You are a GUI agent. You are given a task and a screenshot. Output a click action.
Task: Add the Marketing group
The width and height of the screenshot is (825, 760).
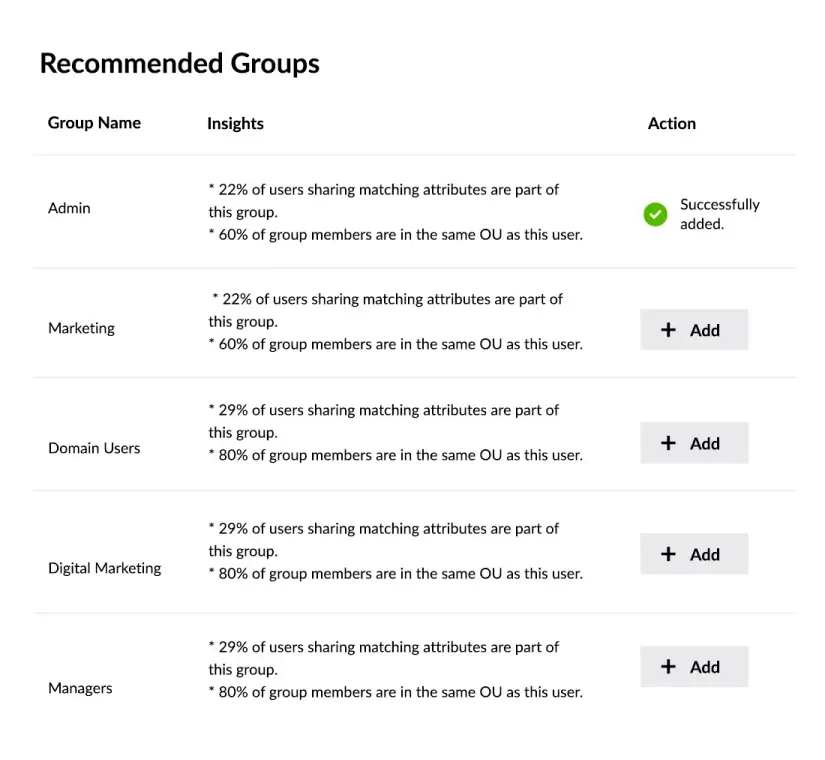(694, 329)
